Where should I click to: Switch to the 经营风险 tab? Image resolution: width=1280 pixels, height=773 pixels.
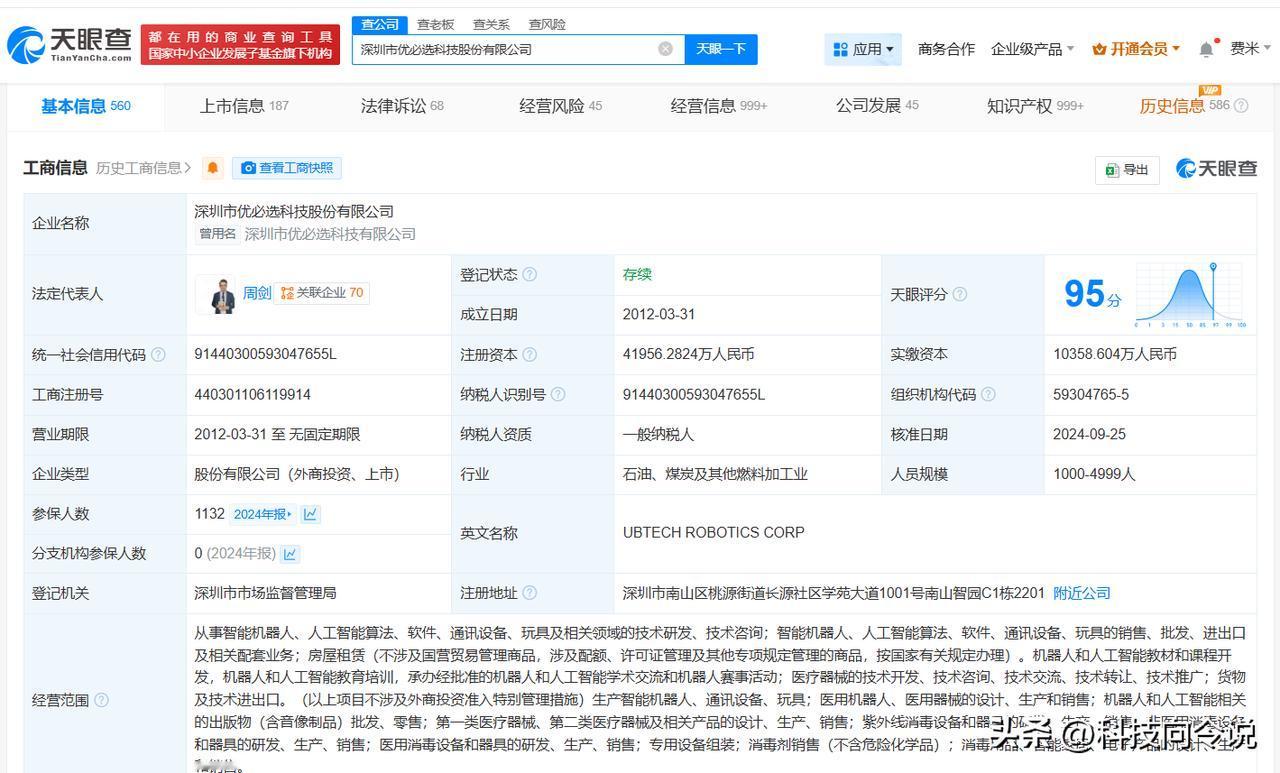[560, 106]
